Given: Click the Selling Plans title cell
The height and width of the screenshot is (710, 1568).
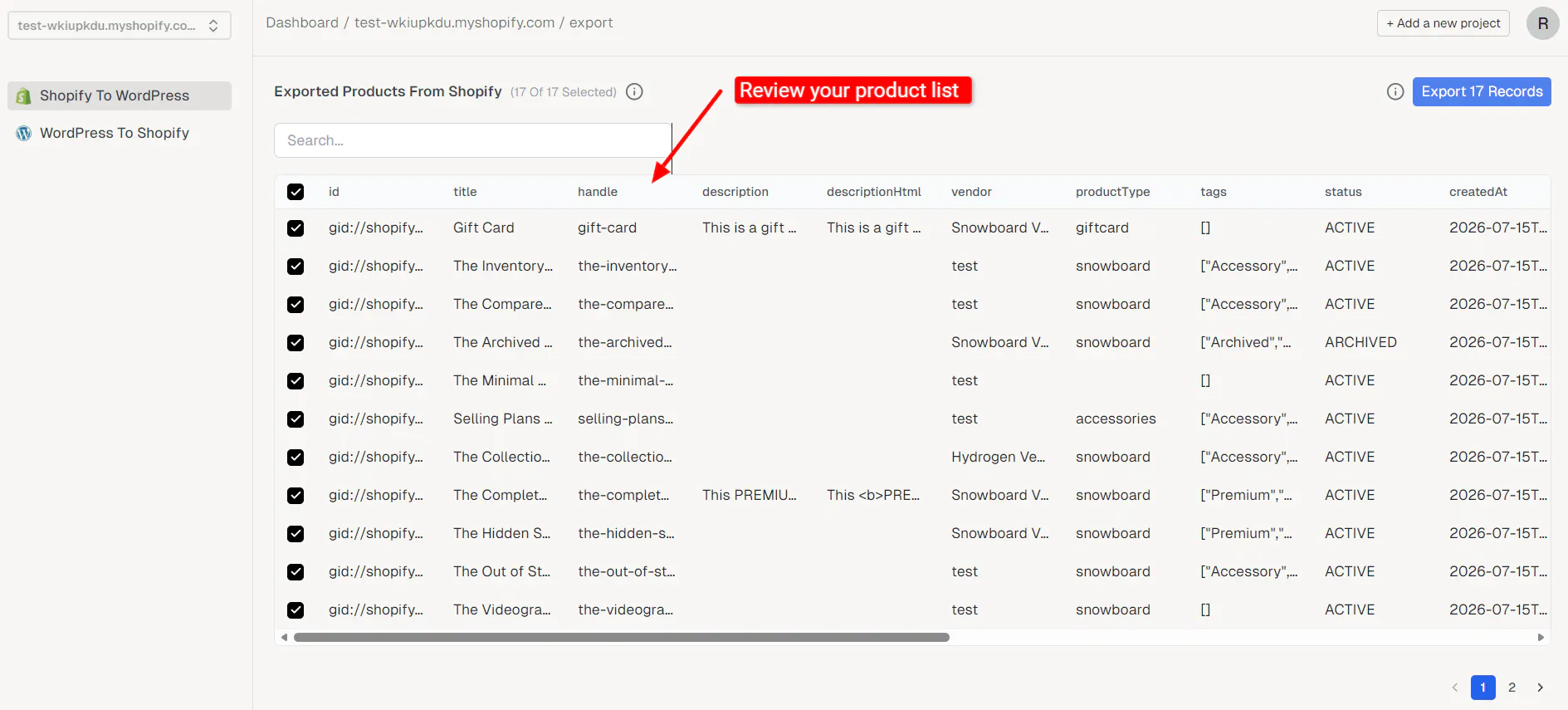Looking at the screenshot, I should [503, 419].
